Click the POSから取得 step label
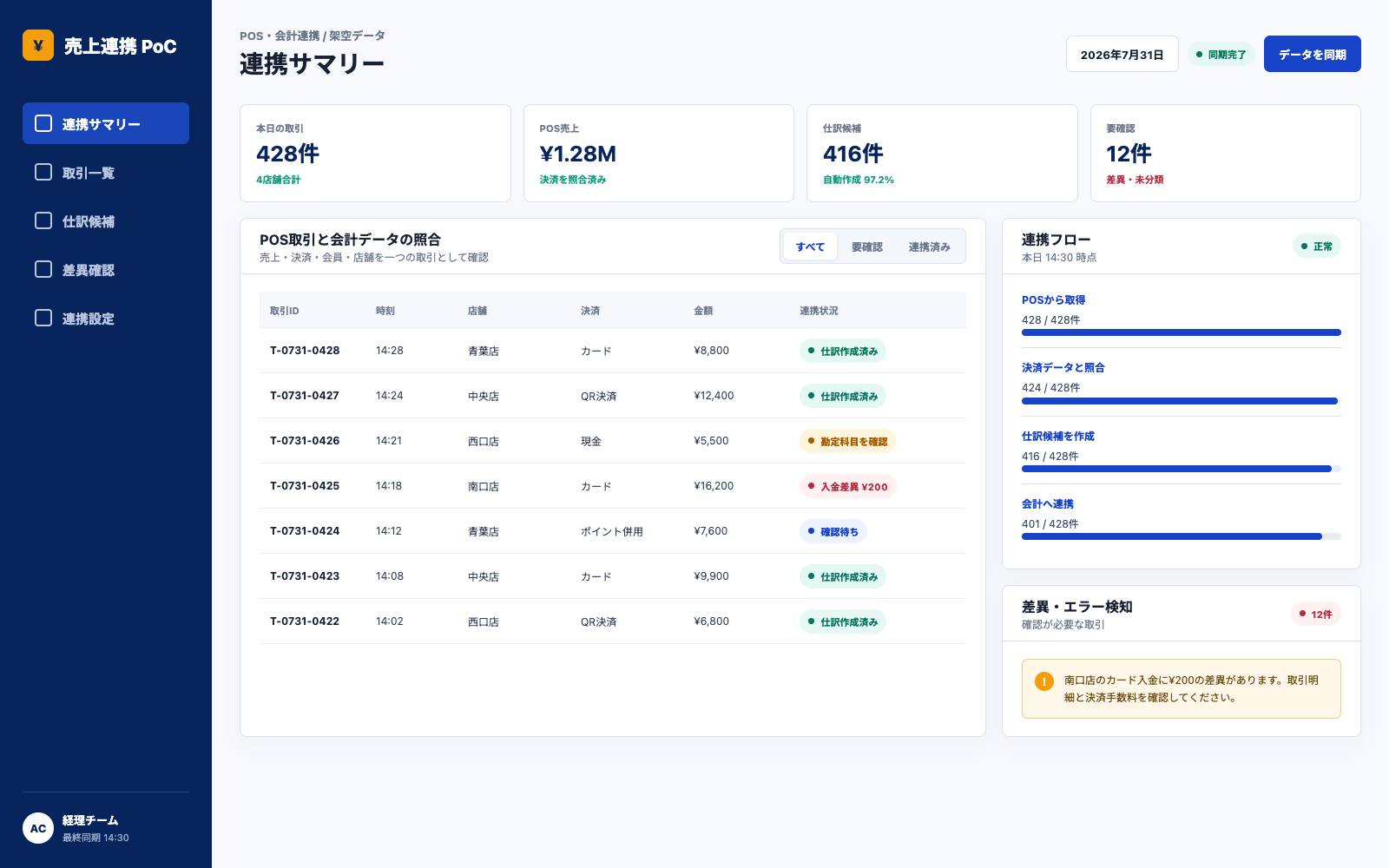This screenshot has height=868, width=1389. click(x=1054, y=299)
